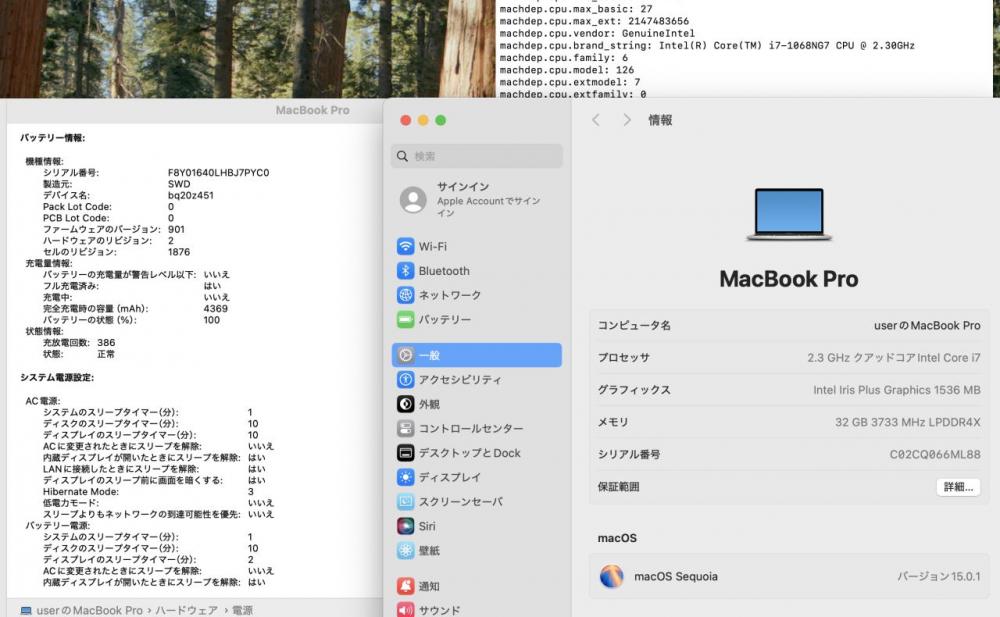The width and height of the screenshot is (1000, 617).
Task: Open the Sound speaker icon
Action: (x=405, y=610)
